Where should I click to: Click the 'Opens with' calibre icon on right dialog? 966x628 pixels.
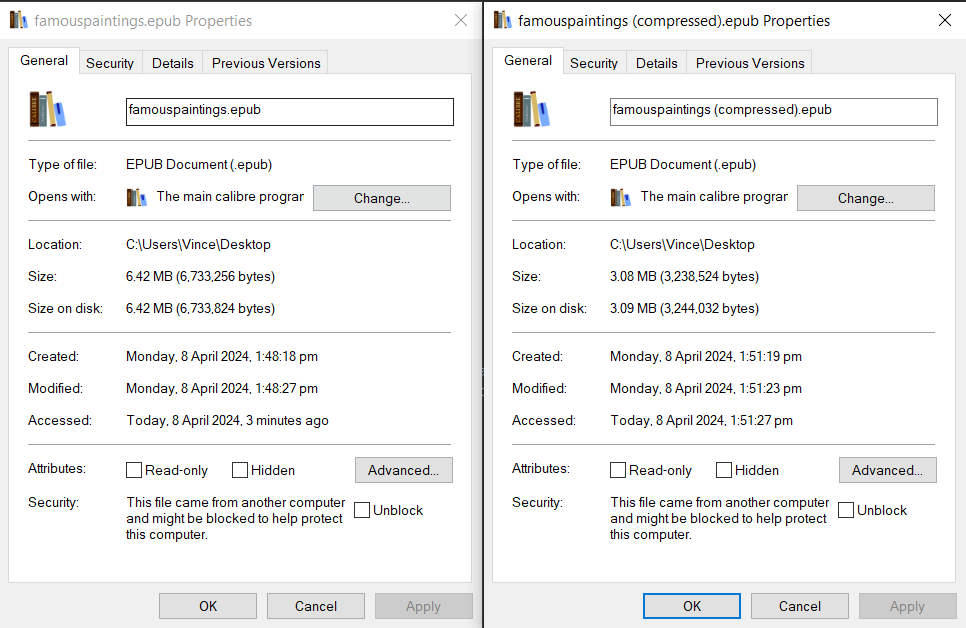(x=621, y=197)
